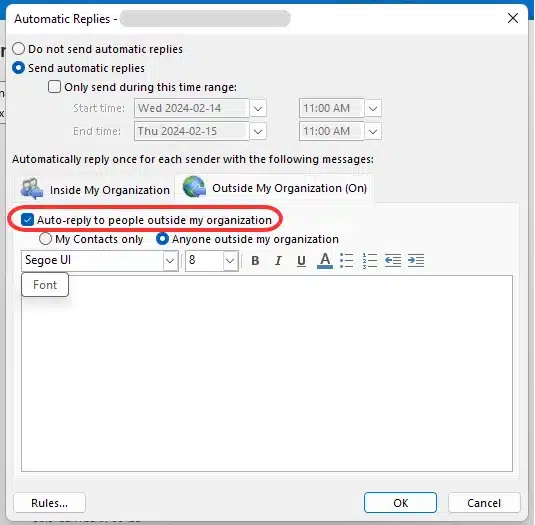Click inside the auto-reply message text area
This screenshot has height=525, width=535.
click(267, 374)
